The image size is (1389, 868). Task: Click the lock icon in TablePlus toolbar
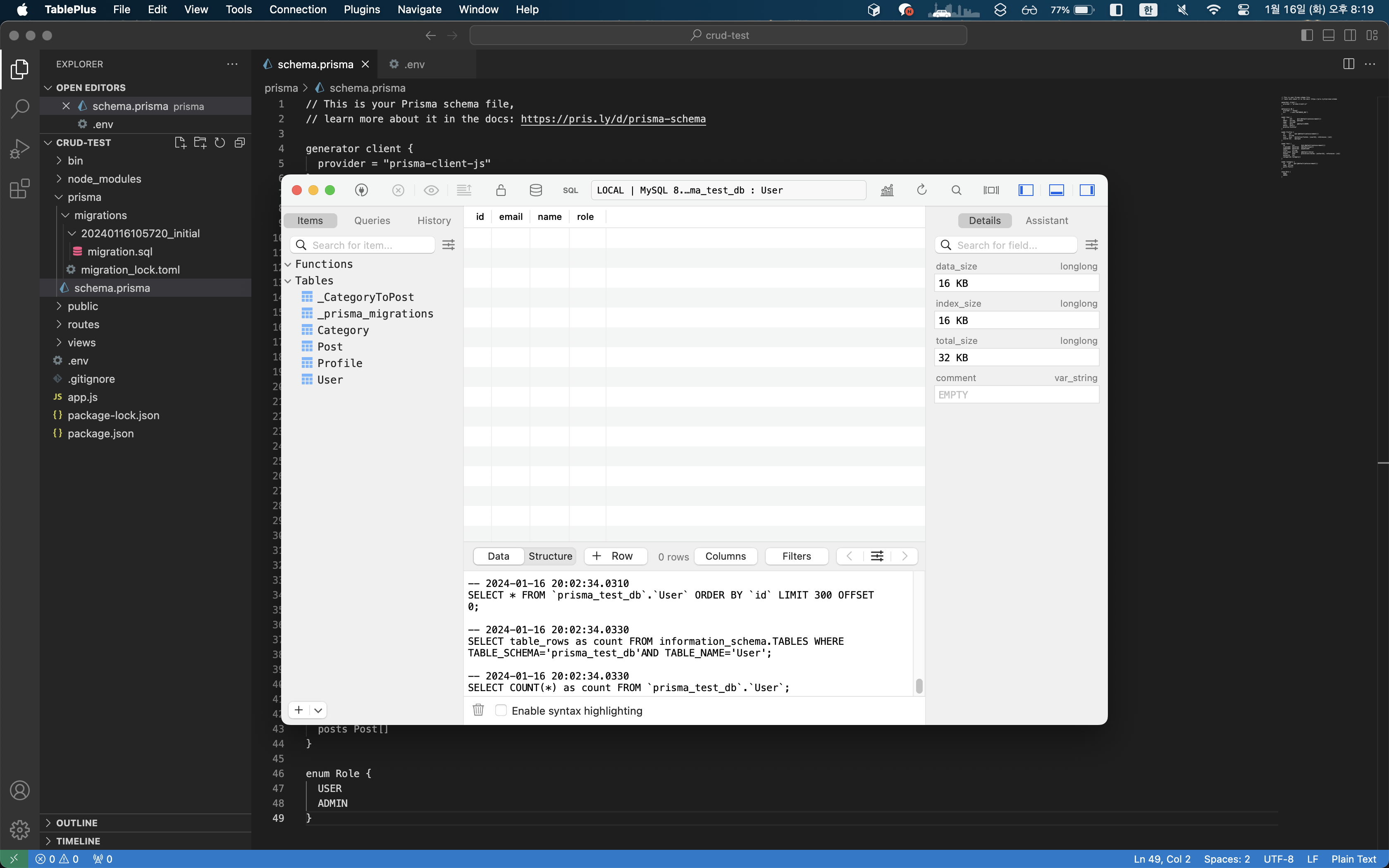pos(501,190)
